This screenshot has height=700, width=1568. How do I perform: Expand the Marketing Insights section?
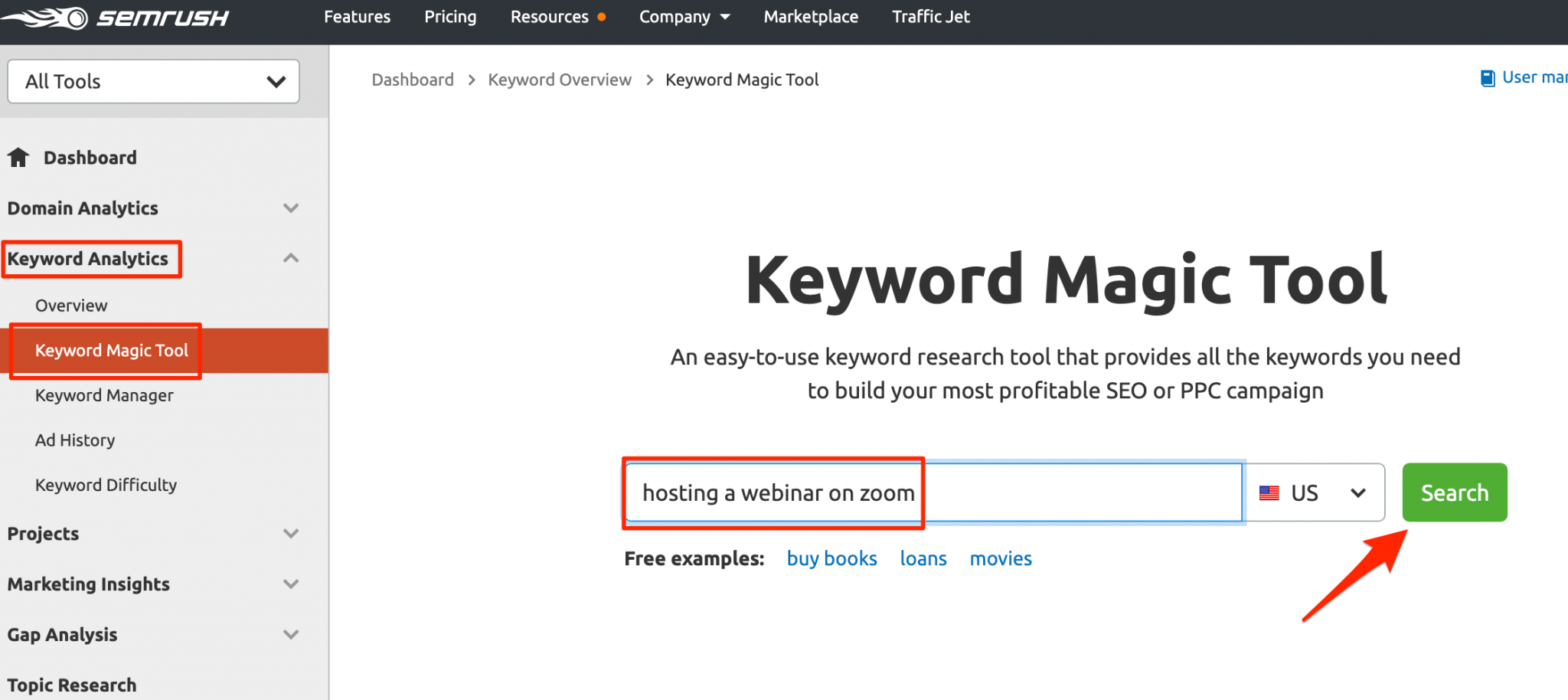[291, 584]
